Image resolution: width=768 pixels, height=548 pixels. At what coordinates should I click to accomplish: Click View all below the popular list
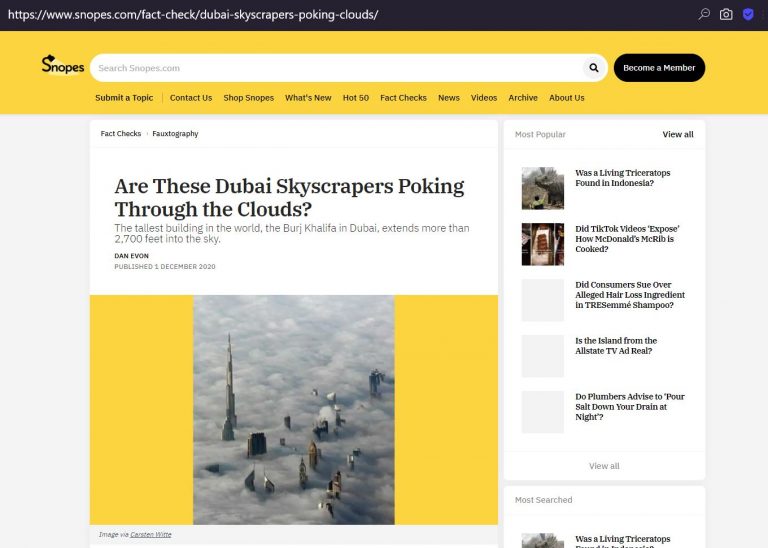[x=604, y=466]
